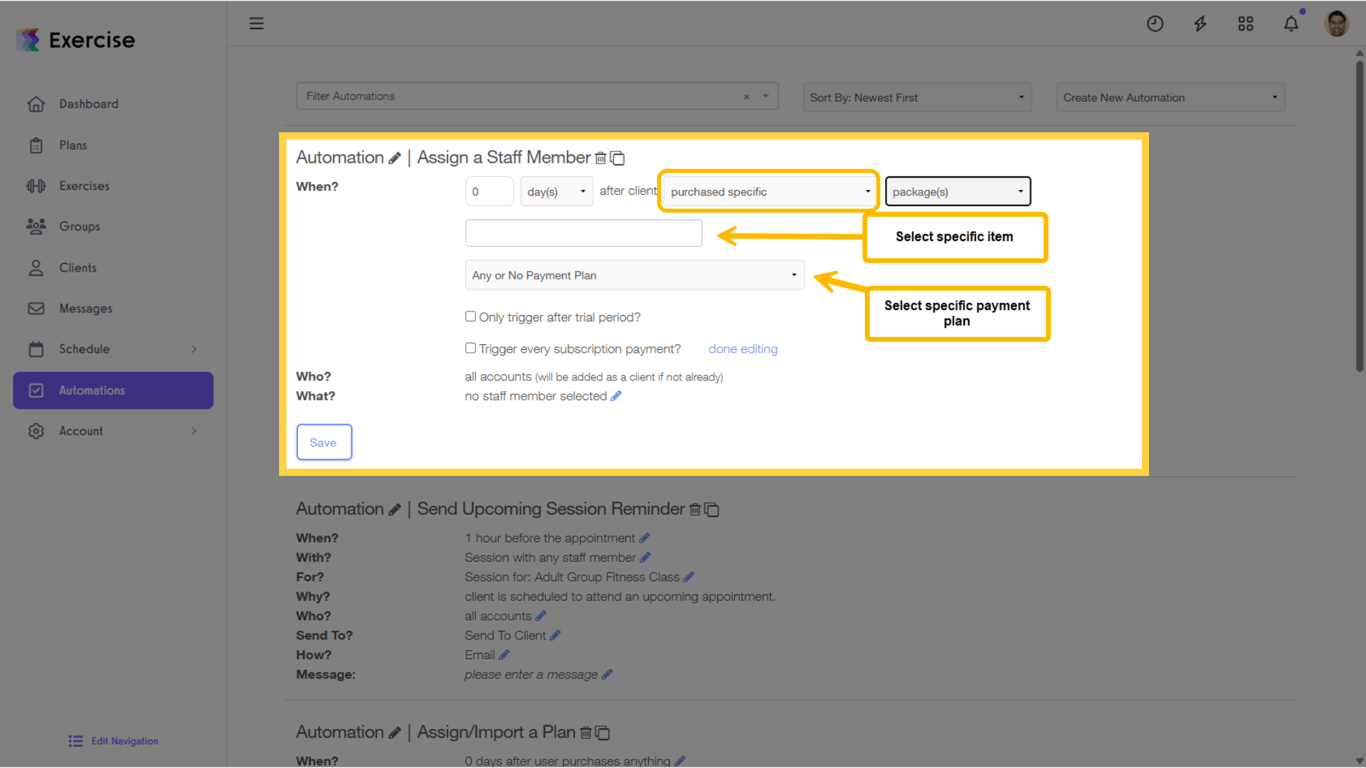Open the apps grid icon
1366x768 pixels.
1245,22
